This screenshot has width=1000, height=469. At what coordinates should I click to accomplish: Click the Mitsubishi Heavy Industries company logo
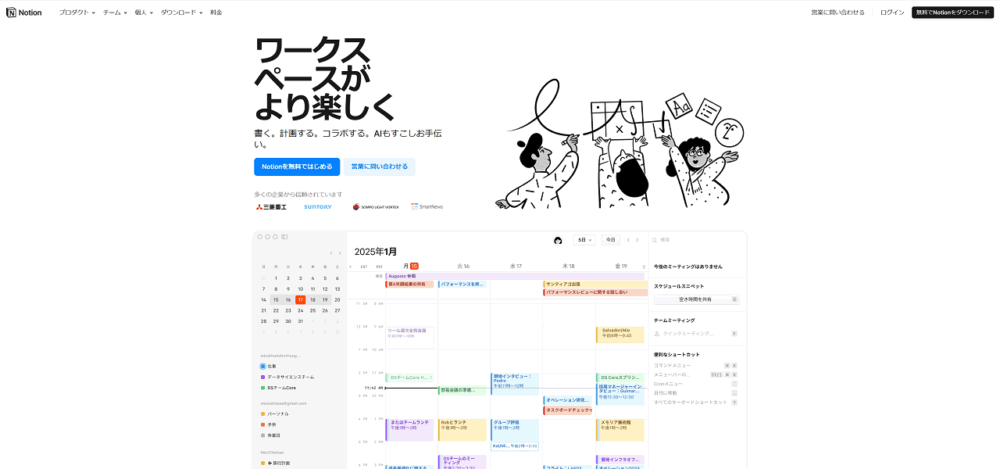pyautogui.click(x=271, y=207)
